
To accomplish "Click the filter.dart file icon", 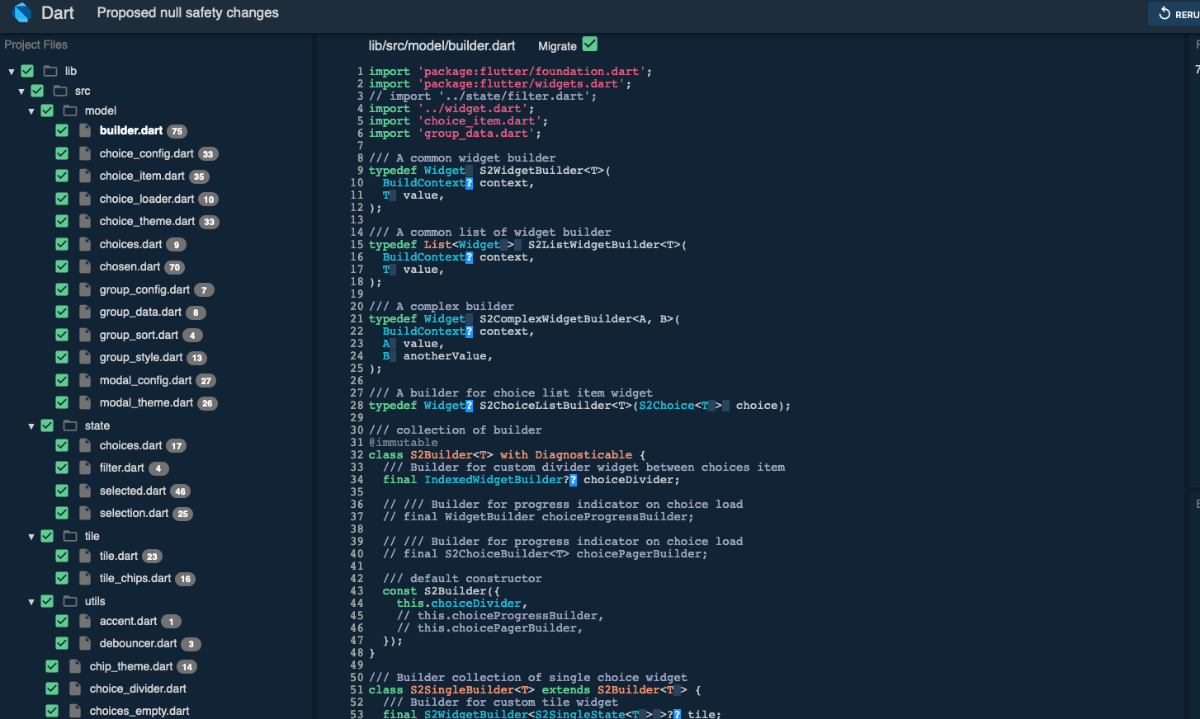I will pyautogui.click(x=85, y=468).
